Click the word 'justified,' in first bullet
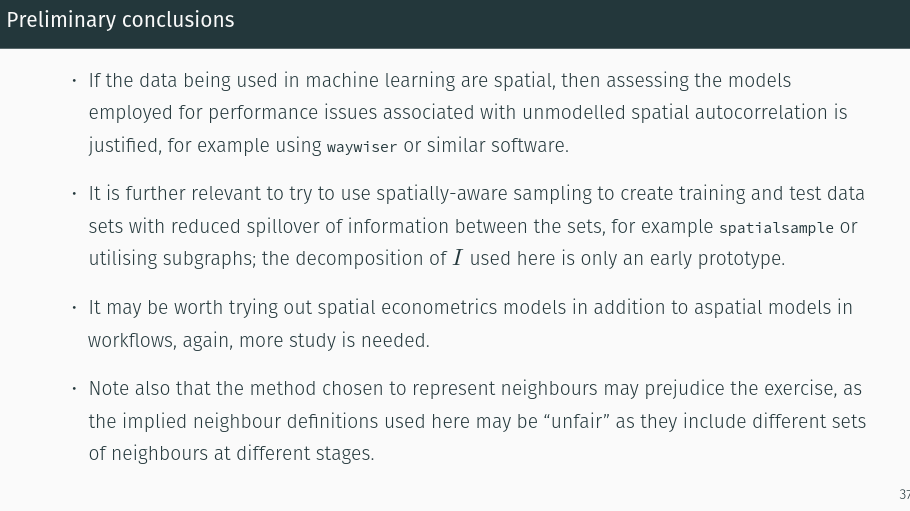This screenshot has height=511, width=910. click(x=125, y=146)
